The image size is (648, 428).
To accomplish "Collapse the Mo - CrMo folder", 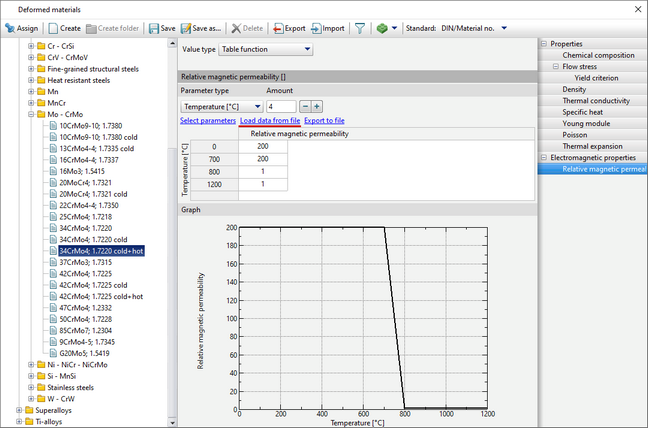I will point(31,115).
